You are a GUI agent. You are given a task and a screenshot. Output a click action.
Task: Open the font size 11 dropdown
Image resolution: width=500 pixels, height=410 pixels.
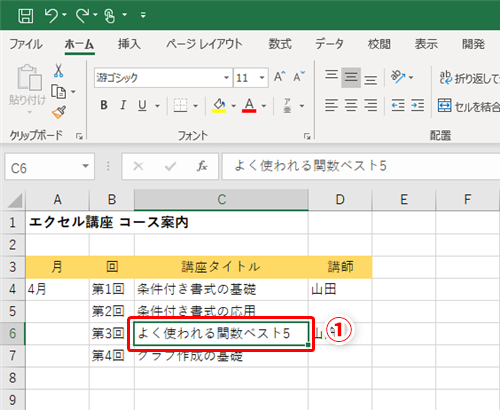(262, 78)
